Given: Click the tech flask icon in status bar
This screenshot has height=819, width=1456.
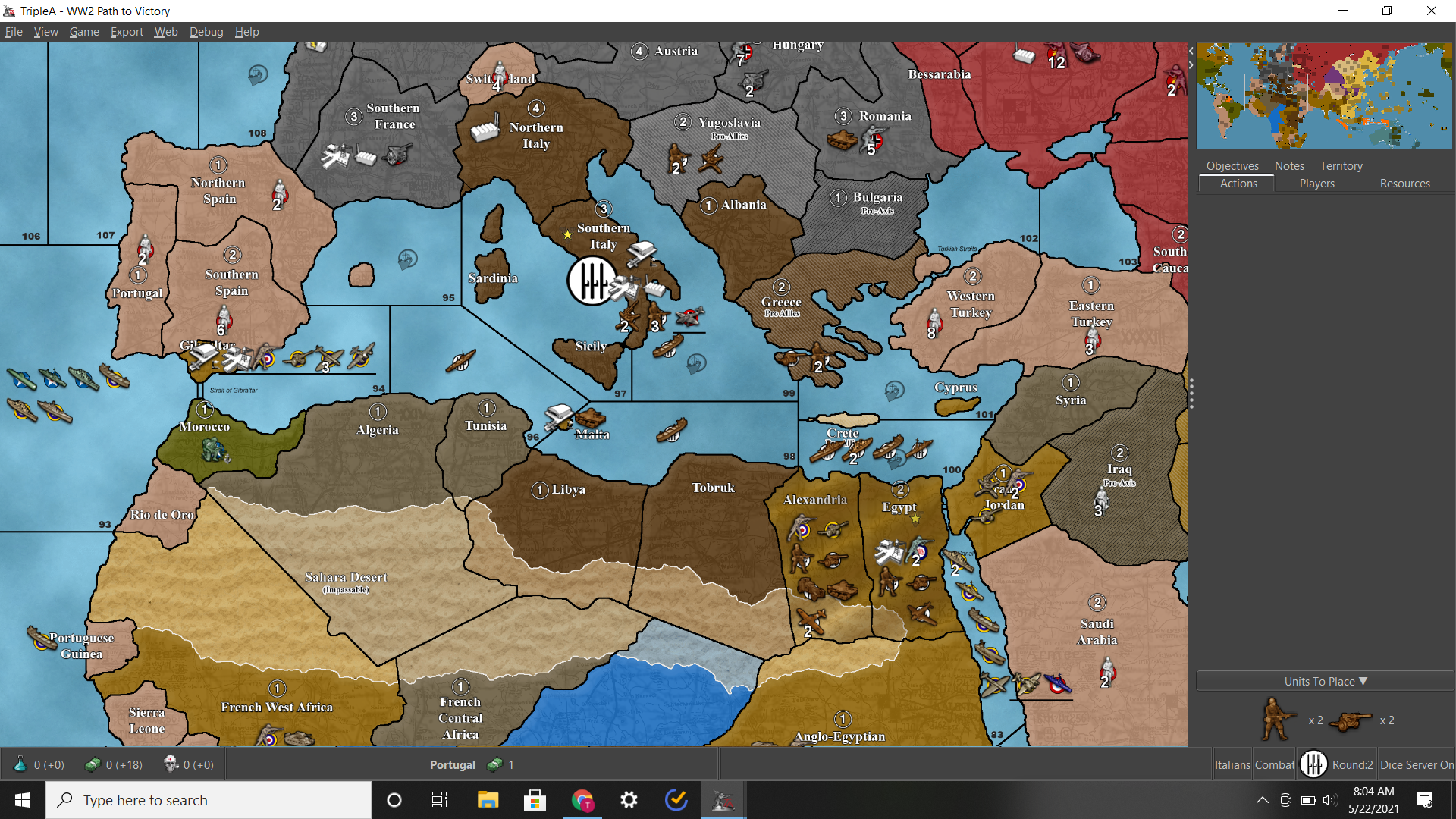Looking at the screenshot, I should coord(20,764).
